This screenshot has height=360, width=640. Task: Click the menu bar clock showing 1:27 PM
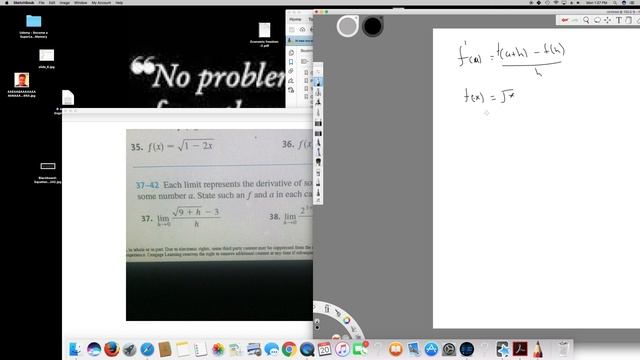(596, 2)
